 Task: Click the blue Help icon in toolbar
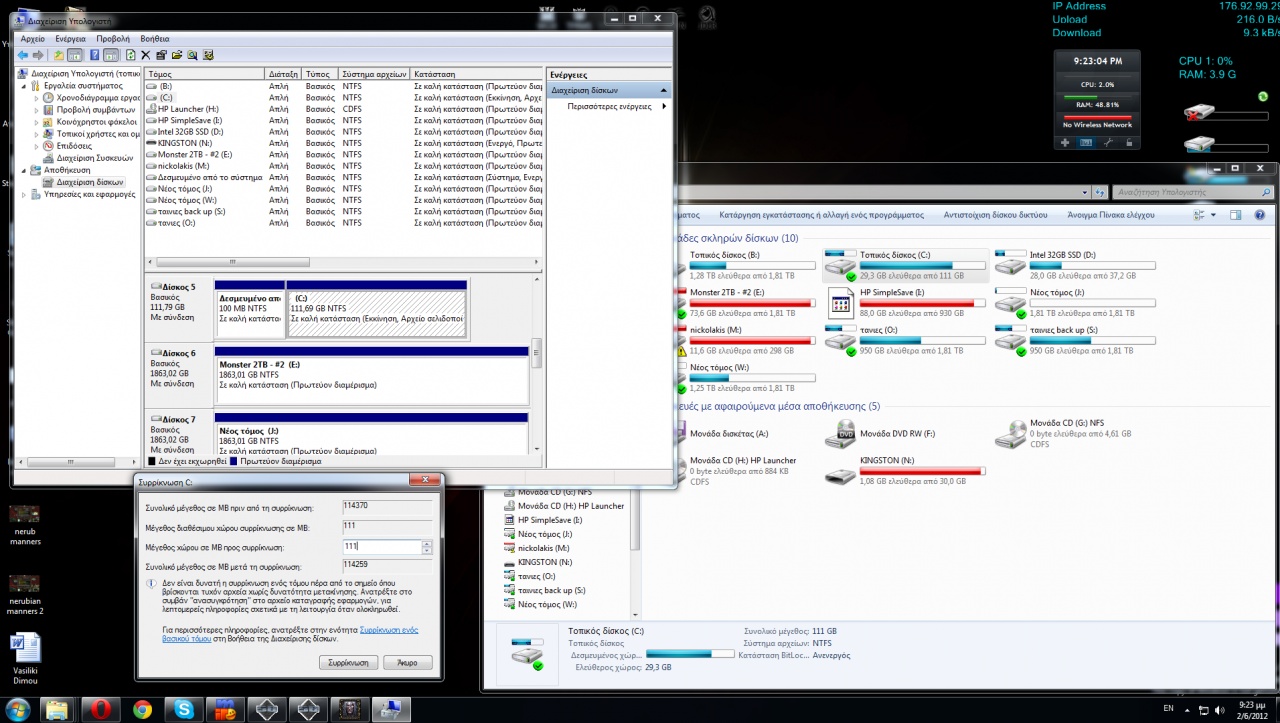[94, 55]
